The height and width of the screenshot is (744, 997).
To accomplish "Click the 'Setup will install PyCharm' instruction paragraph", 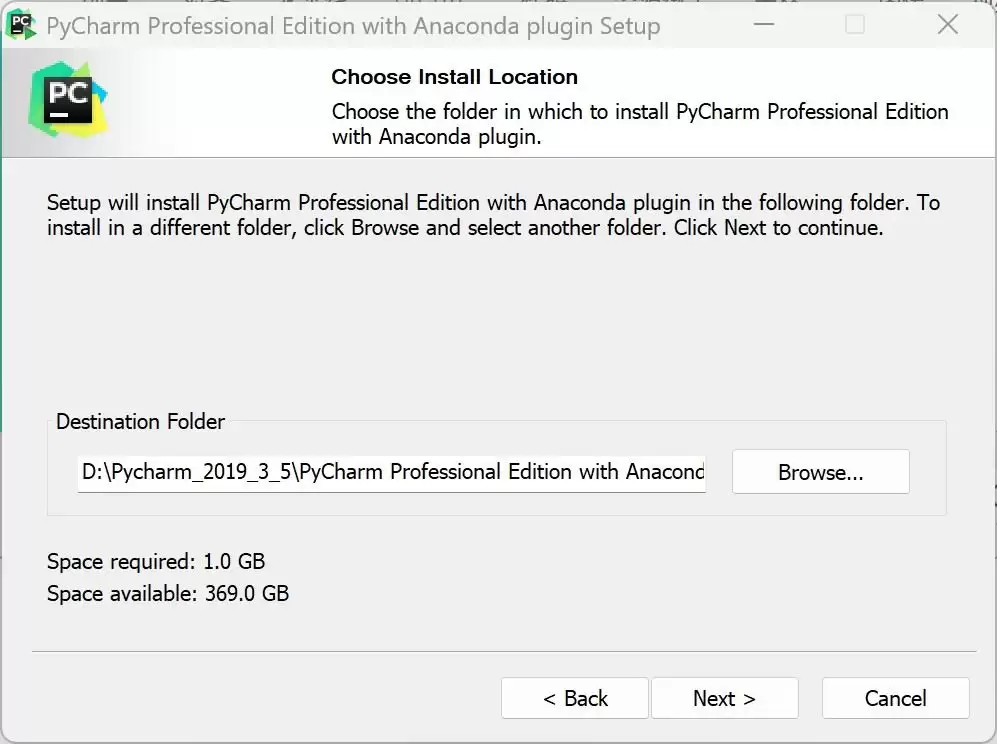I will point(493,215).
